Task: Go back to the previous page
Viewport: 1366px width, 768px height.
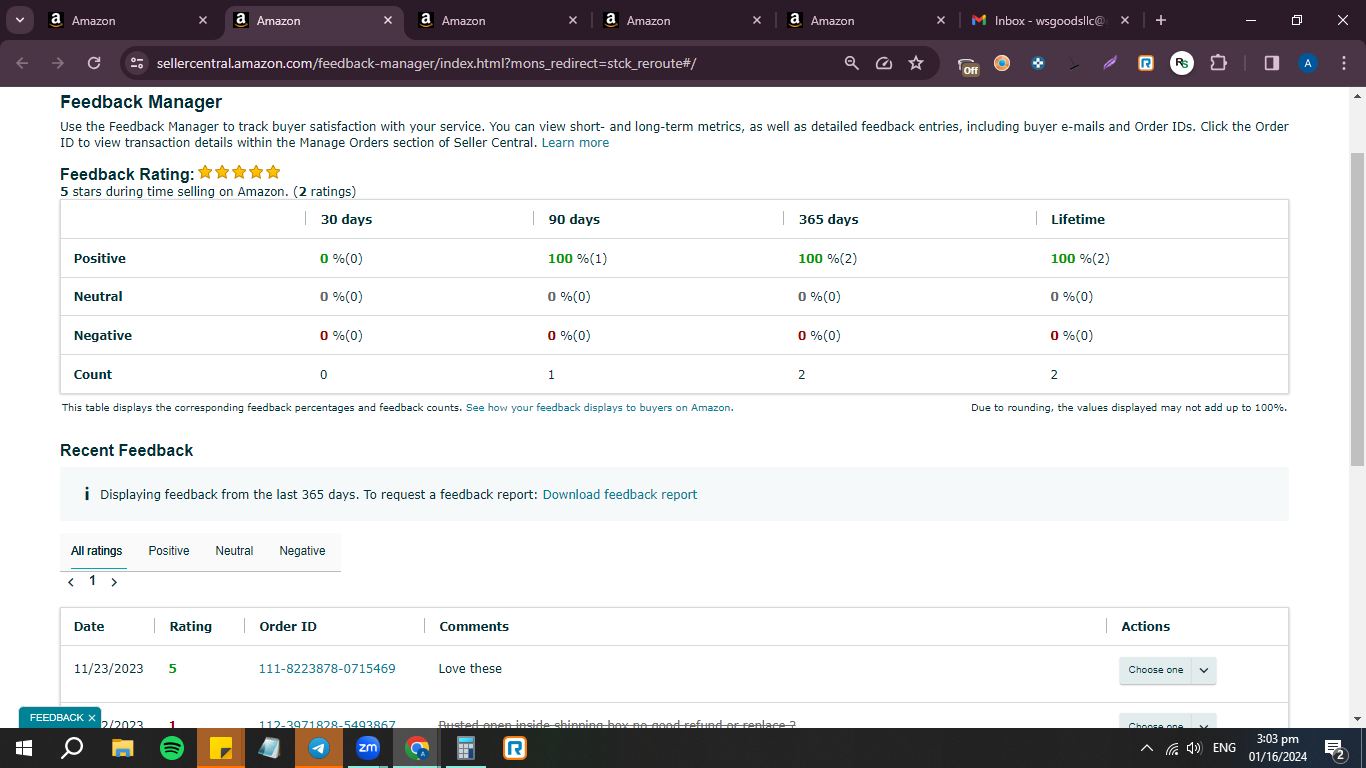Action: point(23,63)
